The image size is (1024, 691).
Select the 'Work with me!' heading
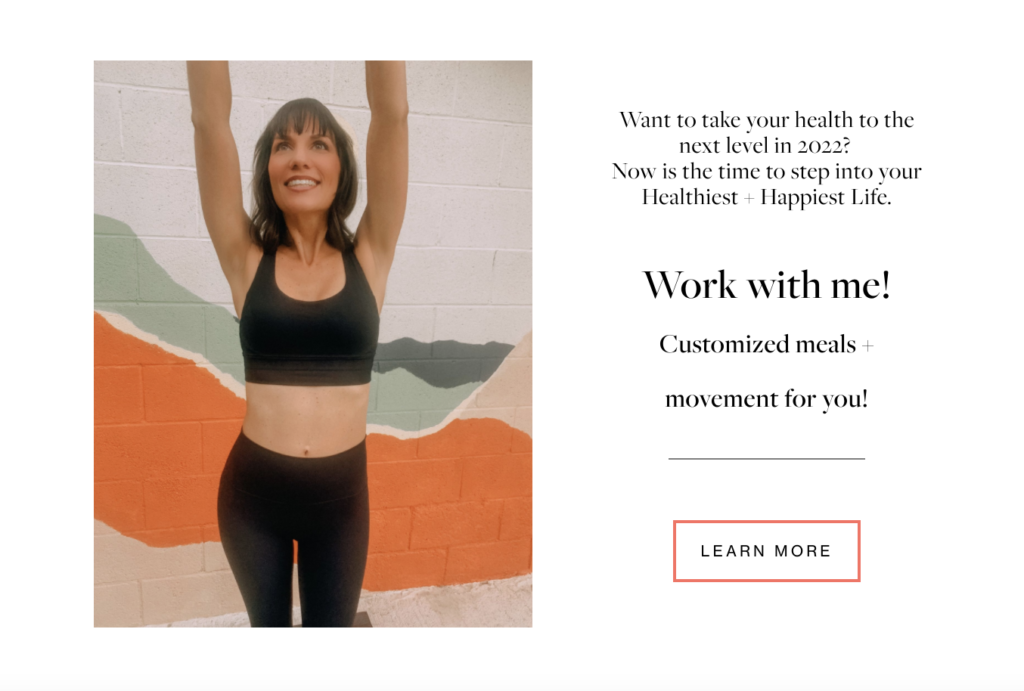(767, 285)
